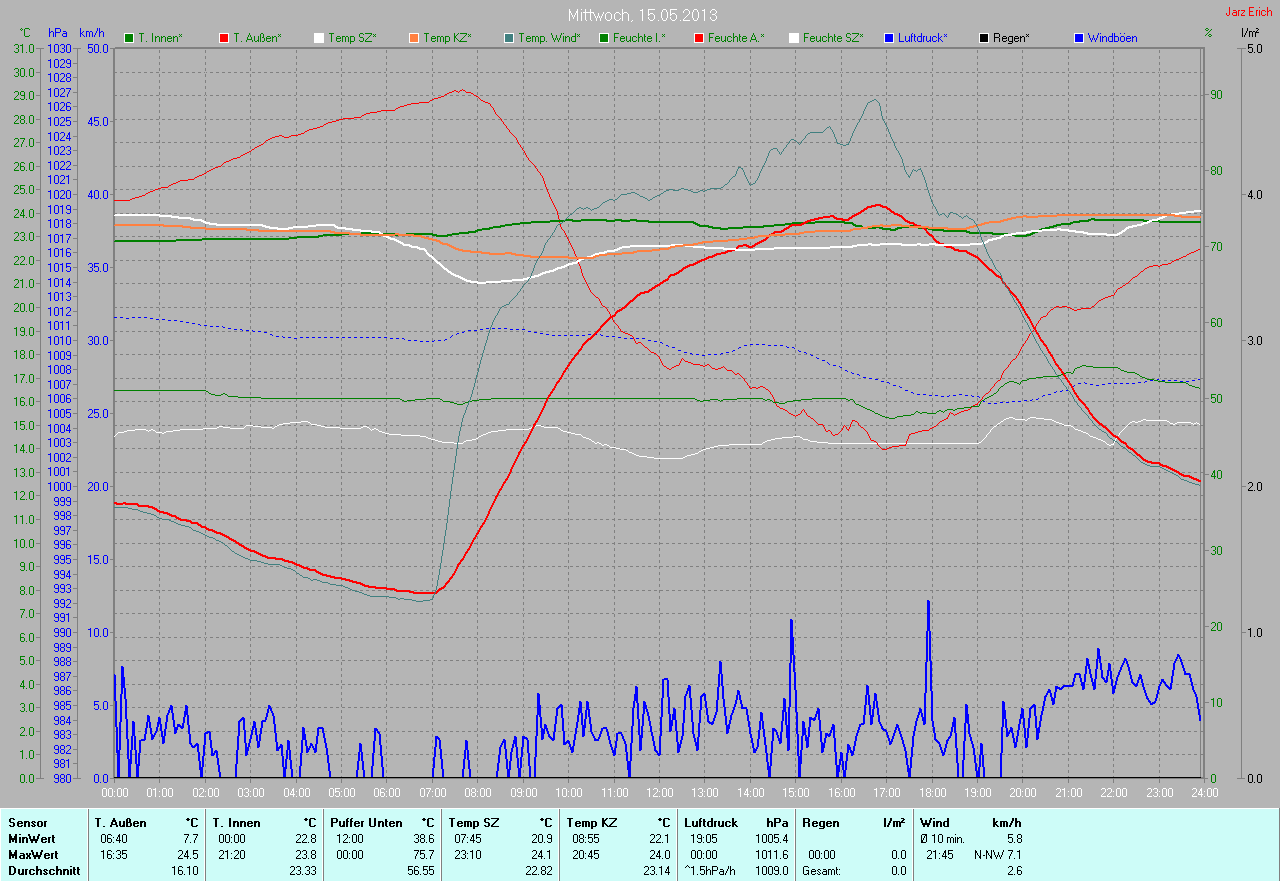Screen dimensions: 1280x881
Task: Click the 12:00 time axis label
Action: coord(658,793)
